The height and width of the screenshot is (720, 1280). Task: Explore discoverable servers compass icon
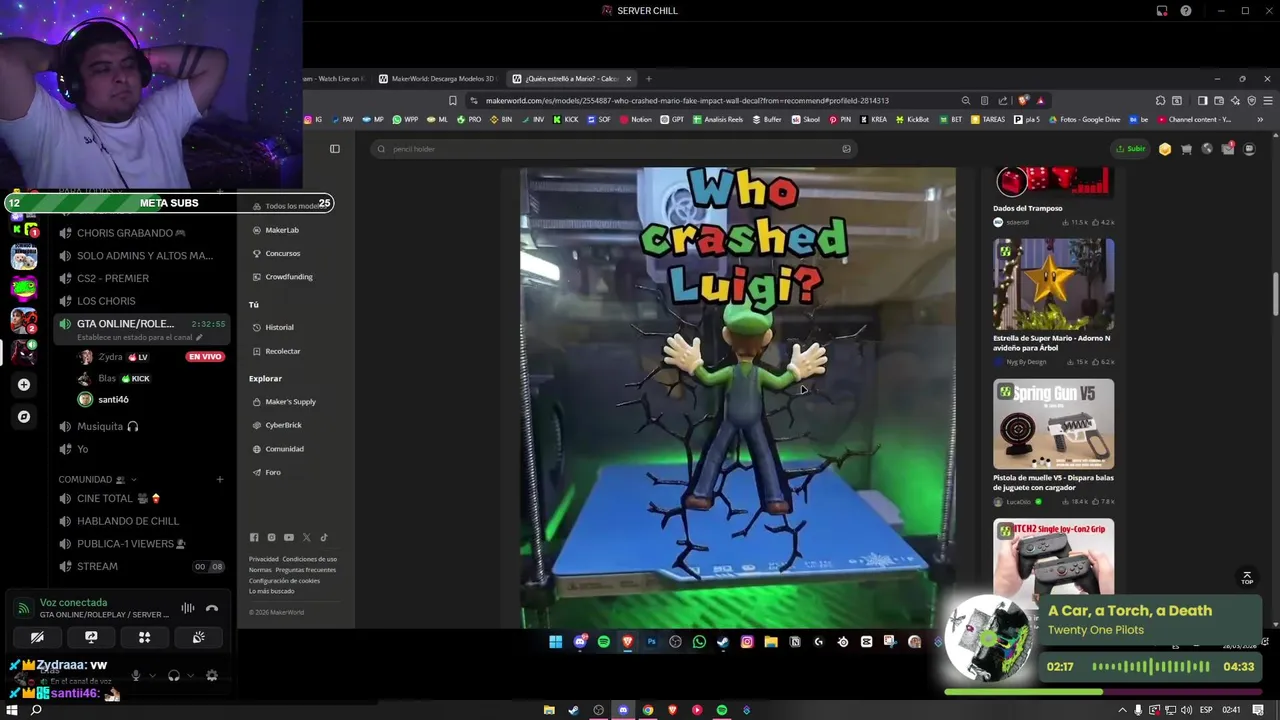tap(24, 416)
